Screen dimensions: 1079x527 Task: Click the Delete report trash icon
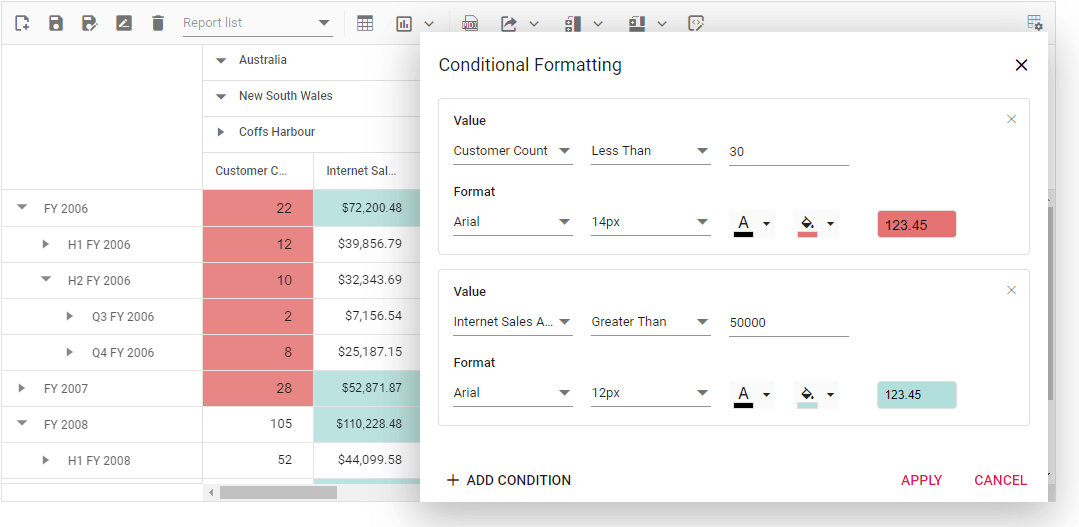click(158, 23)
